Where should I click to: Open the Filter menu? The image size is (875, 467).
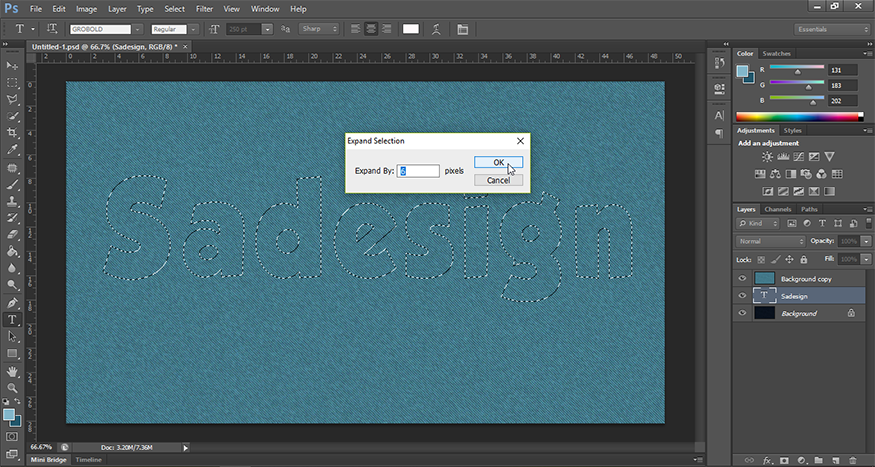pos(204,9)
